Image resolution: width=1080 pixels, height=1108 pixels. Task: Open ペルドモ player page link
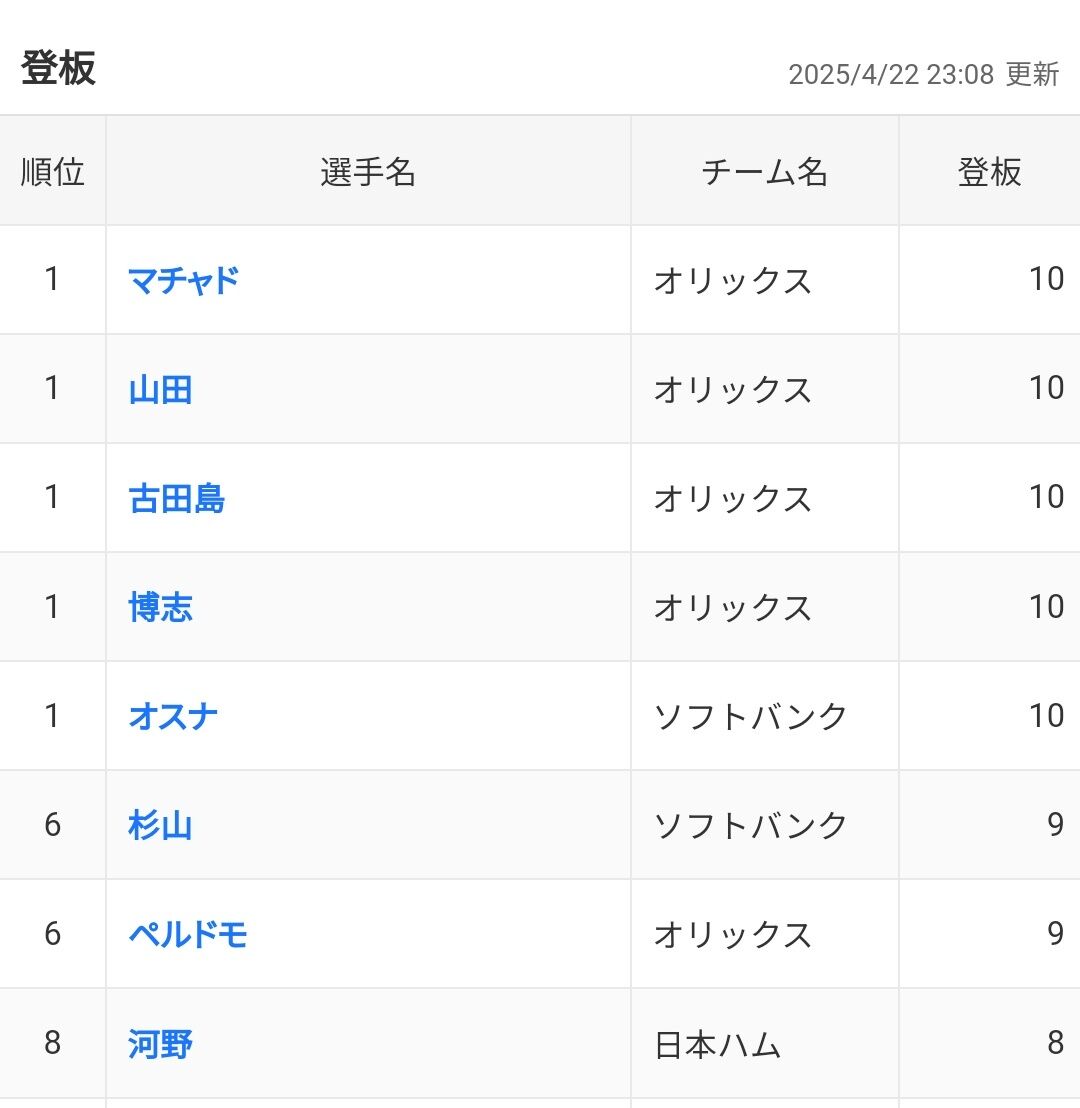click(188, 934)
